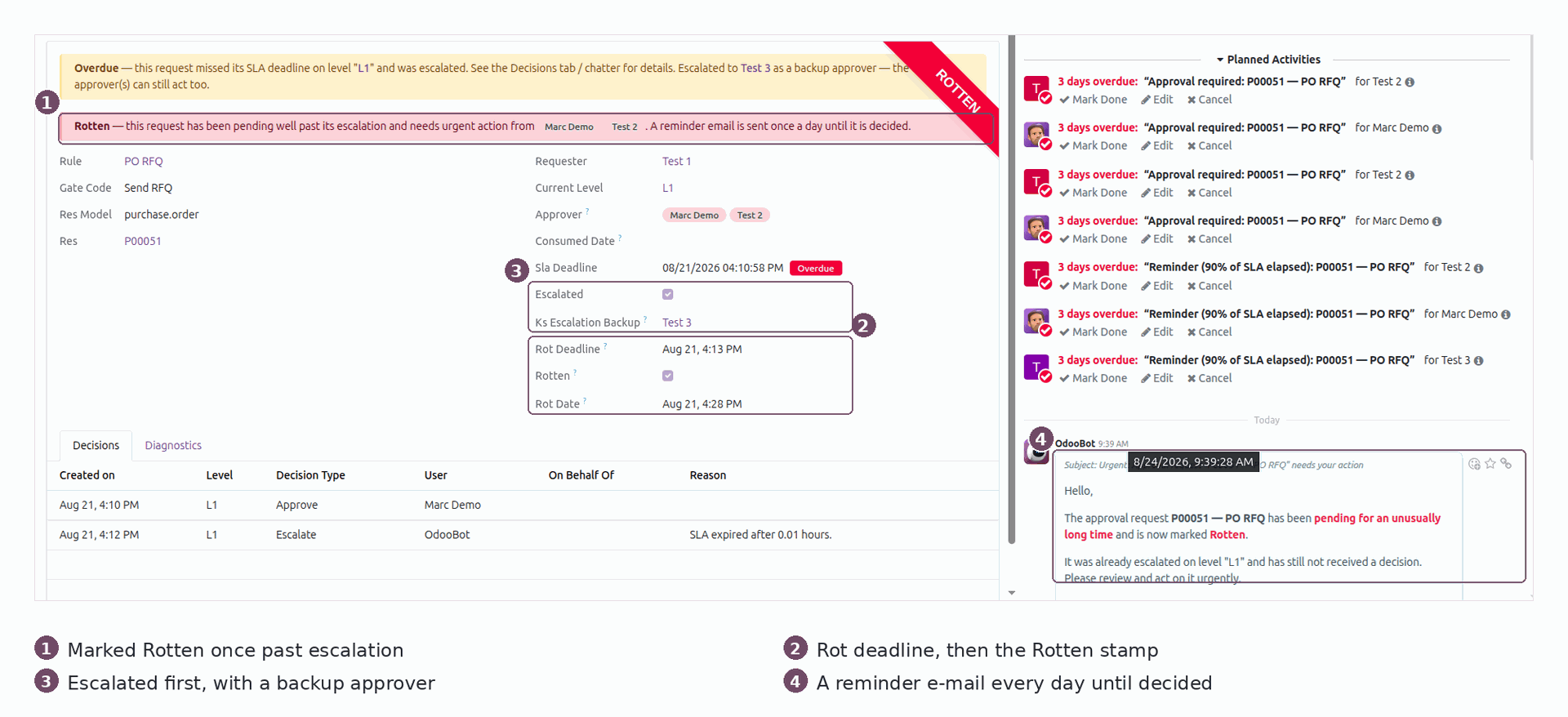Open the P00051 resource link
This screenshot has width=1568, height=717.
[143, 242]
